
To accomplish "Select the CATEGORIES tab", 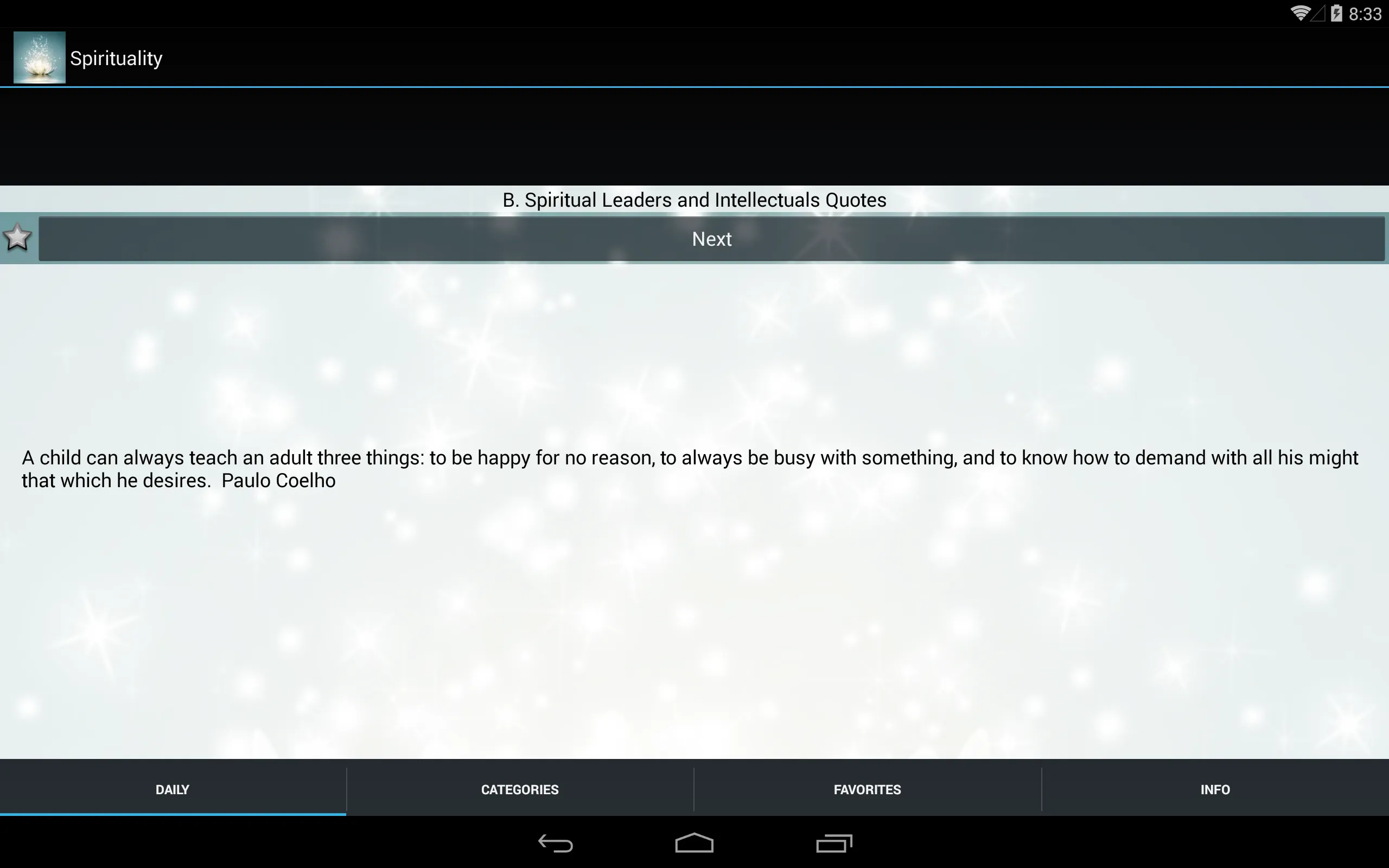I will click(x=521, y=788).
